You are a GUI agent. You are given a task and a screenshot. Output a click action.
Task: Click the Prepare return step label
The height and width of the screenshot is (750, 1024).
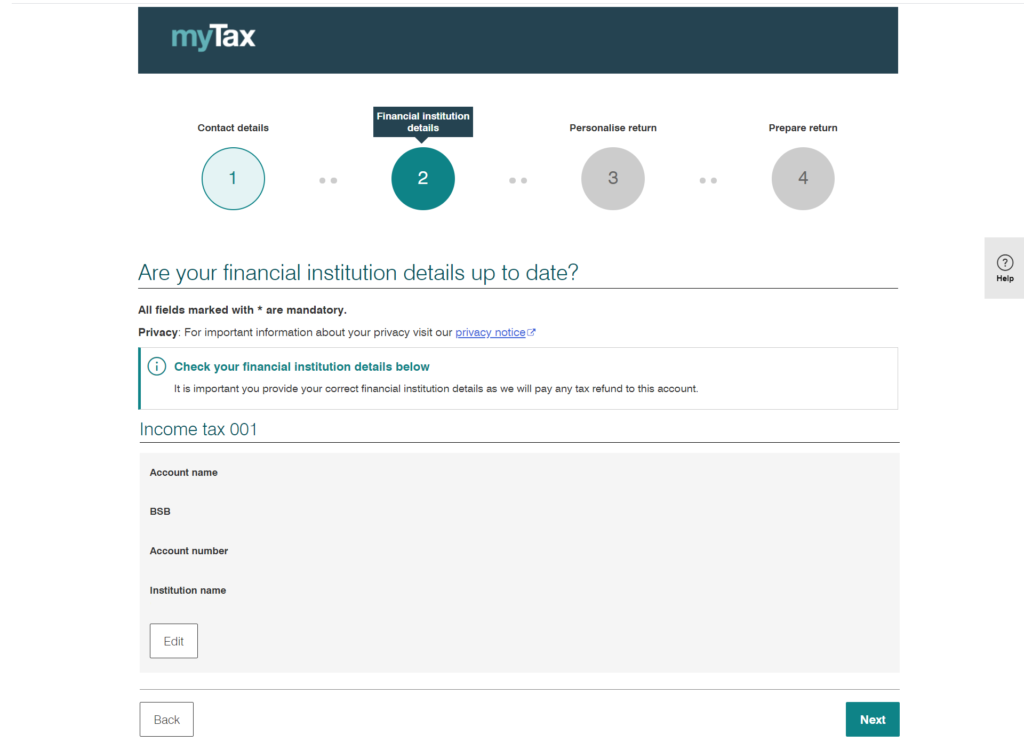pyautogui.click(x=803, y=128)
